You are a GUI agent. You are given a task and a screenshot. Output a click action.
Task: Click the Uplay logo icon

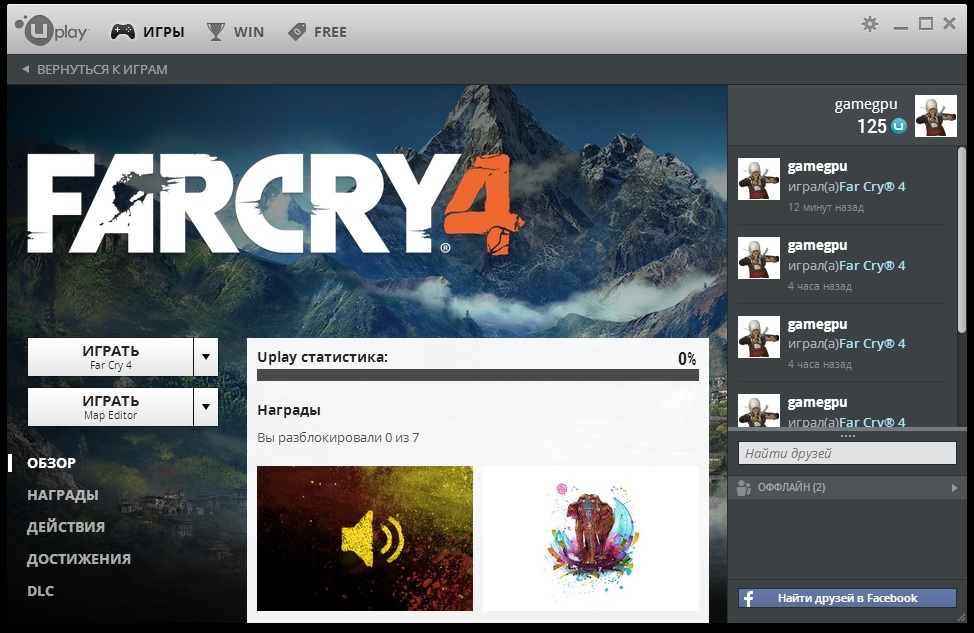click(x=52, y=29)
